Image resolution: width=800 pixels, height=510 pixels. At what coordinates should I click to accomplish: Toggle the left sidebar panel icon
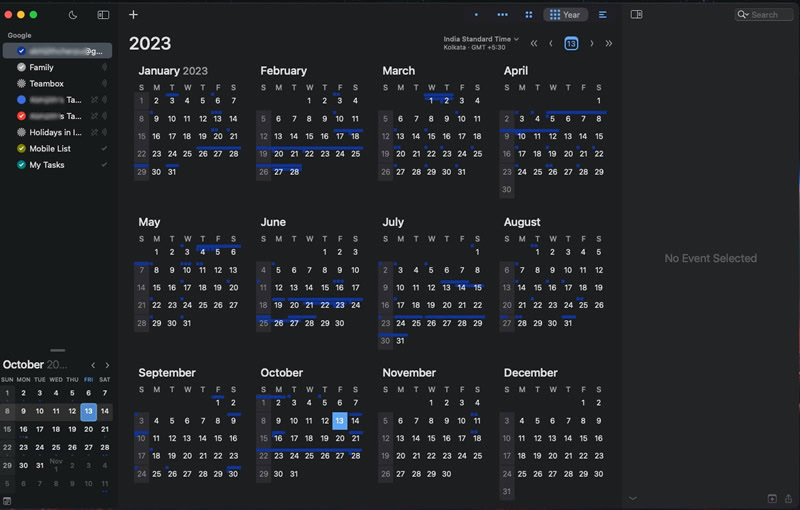[103, 15]
